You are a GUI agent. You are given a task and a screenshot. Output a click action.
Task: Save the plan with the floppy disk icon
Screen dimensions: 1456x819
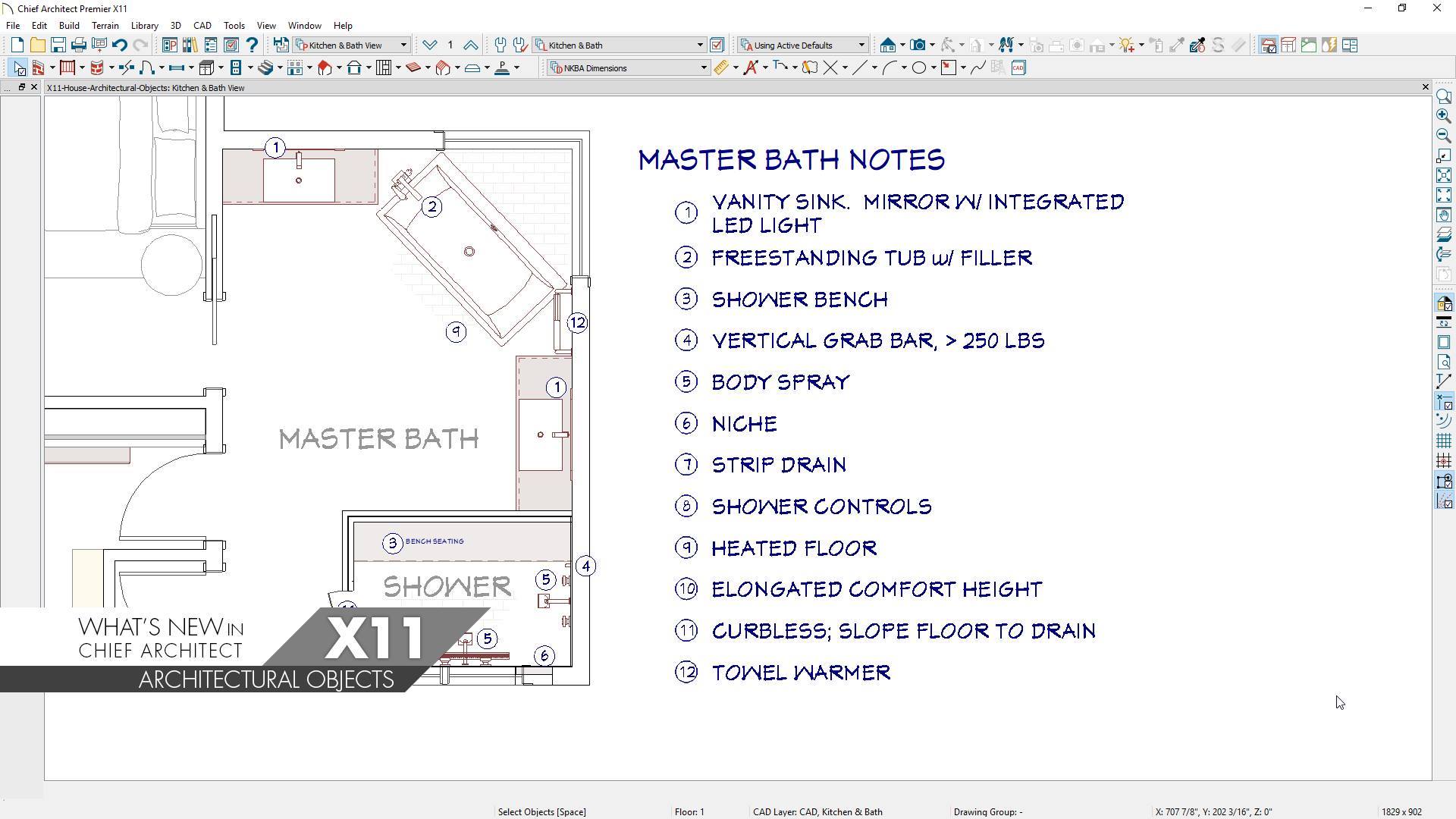click(58, 45)
